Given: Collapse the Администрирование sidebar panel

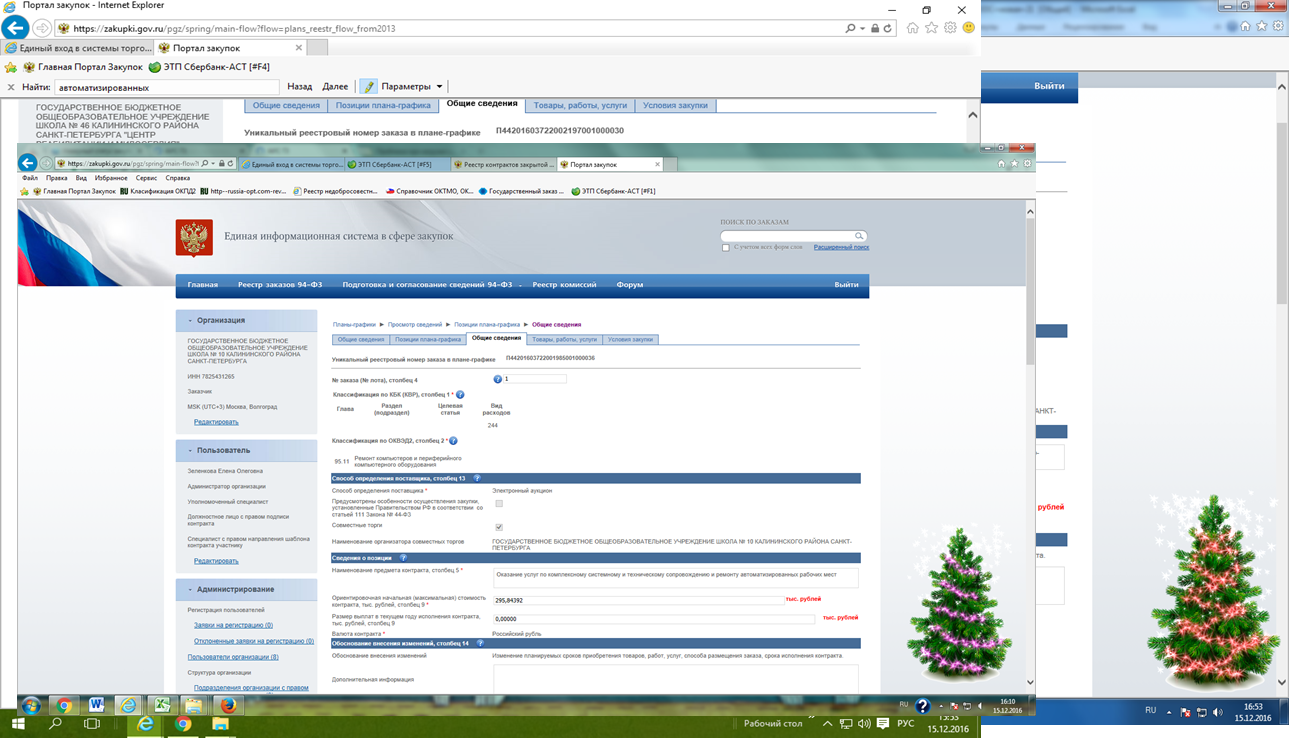Looking at the screenshot, I should pos(190,589).
